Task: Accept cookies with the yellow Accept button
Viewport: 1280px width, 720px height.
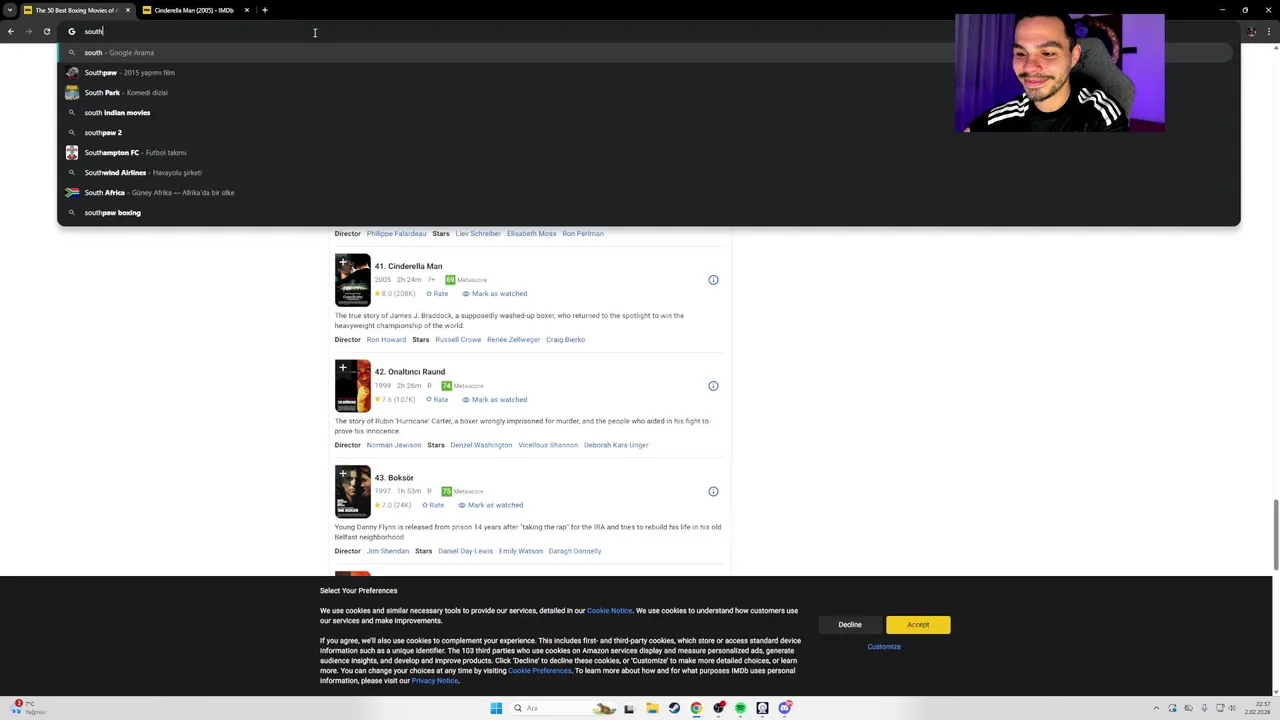Action: [x=918, y=625]
